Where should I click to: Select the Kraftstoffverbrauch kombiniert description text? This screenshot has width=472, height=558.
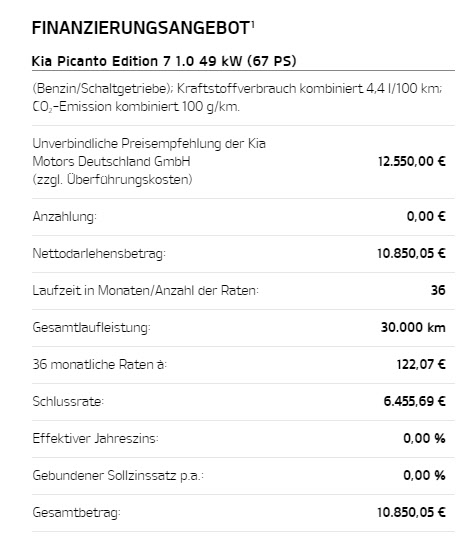point(237,89)
